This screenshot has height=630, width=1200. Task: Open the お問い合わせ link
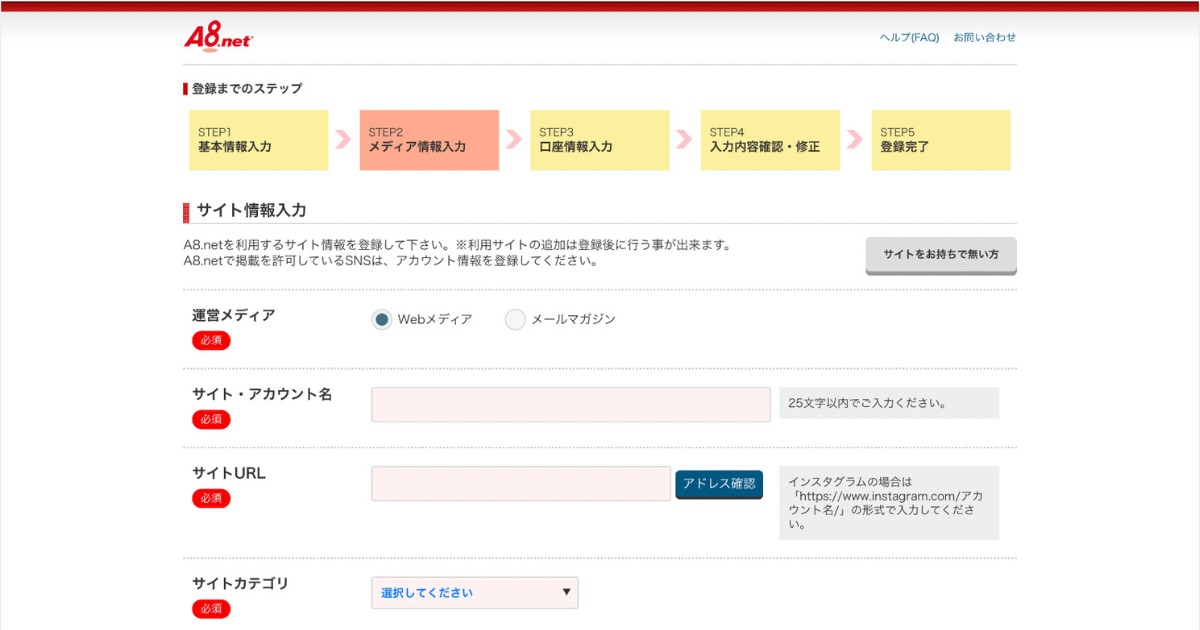coord(984,37)
